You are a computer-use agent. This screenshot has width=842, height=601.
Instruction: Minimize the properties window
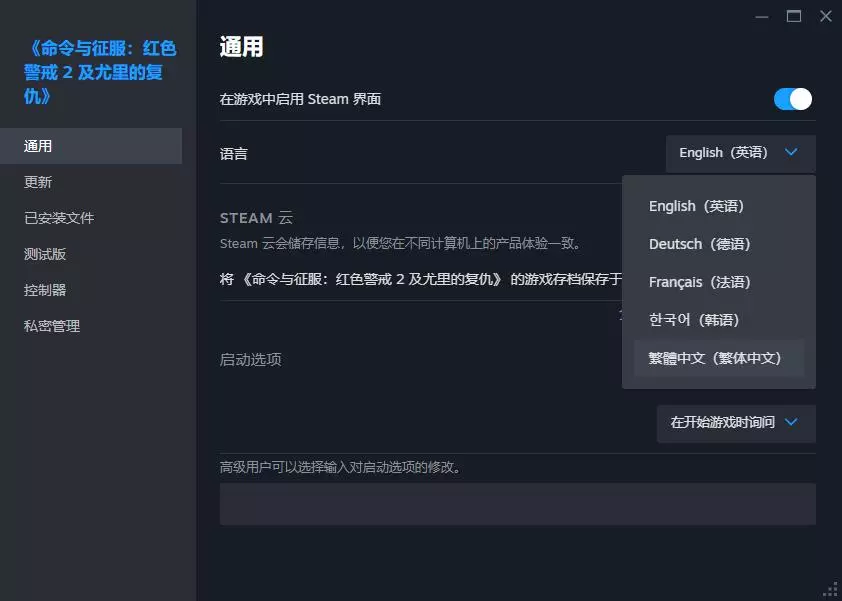tap(761, 17)
